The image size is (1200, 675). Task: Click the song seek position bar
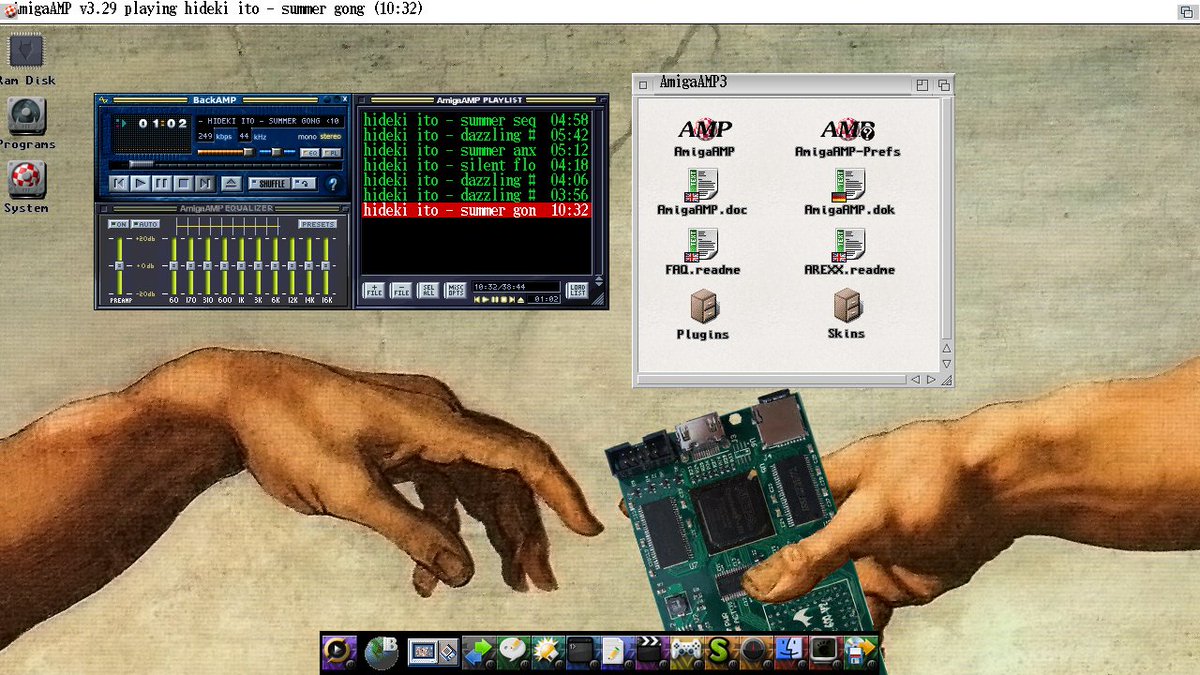226,165
